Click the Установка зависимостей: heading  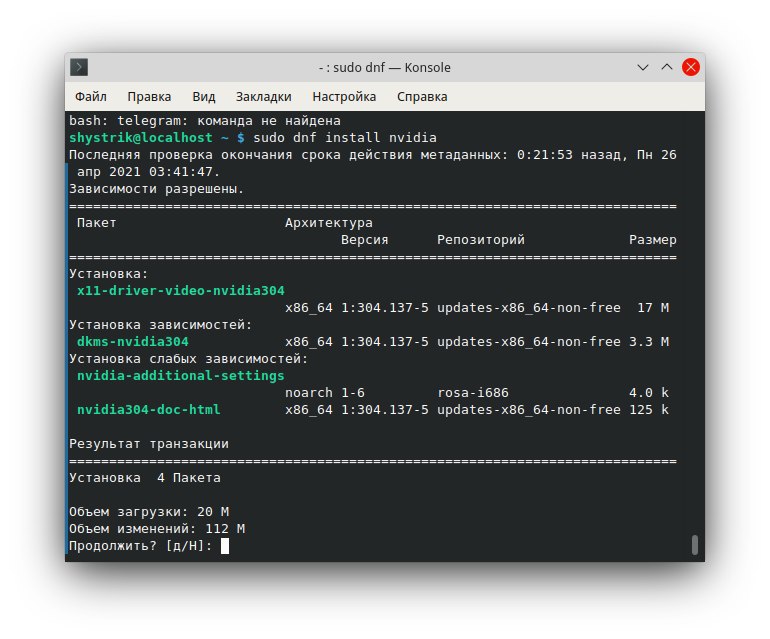coord(161,325)
